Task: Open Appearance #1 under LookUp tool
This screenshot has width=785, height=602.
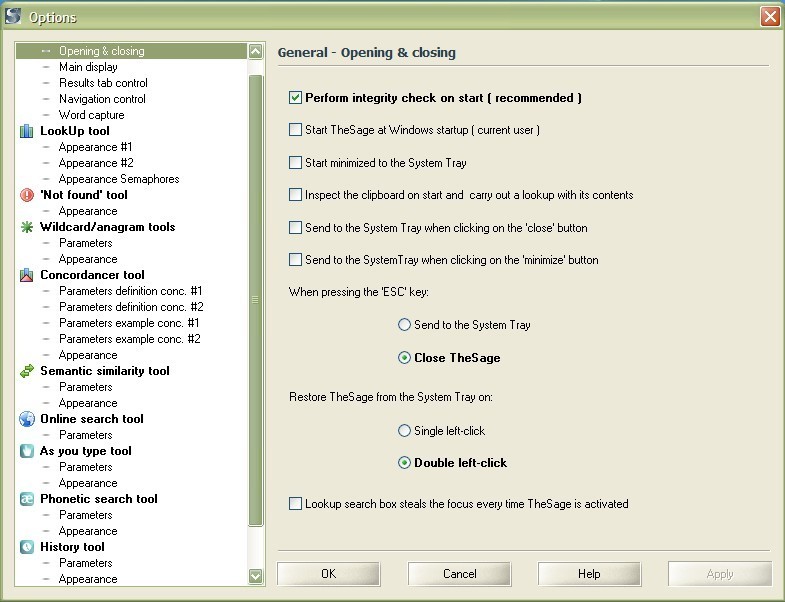Action: (96, 147)
